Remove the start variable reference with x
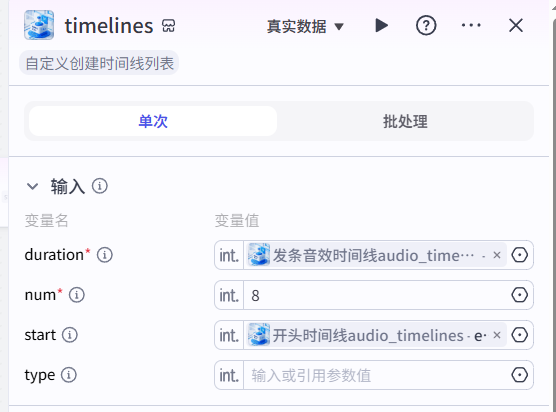 click(x=497, y=335)
